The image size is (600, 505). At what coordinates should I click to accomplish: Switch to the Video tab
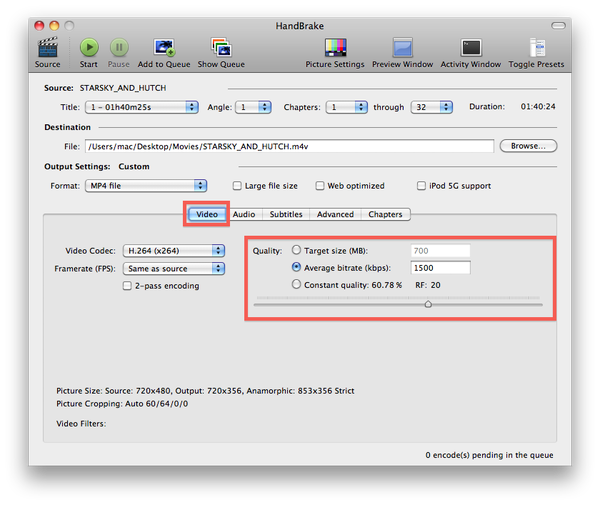[207, 214]
